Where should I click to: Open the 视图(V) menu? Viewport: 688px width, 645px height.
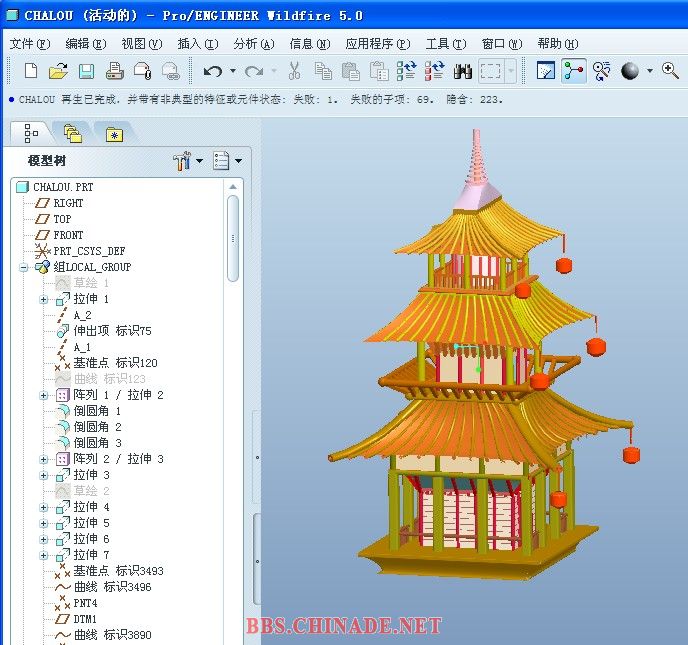click(x=142, y=44)
